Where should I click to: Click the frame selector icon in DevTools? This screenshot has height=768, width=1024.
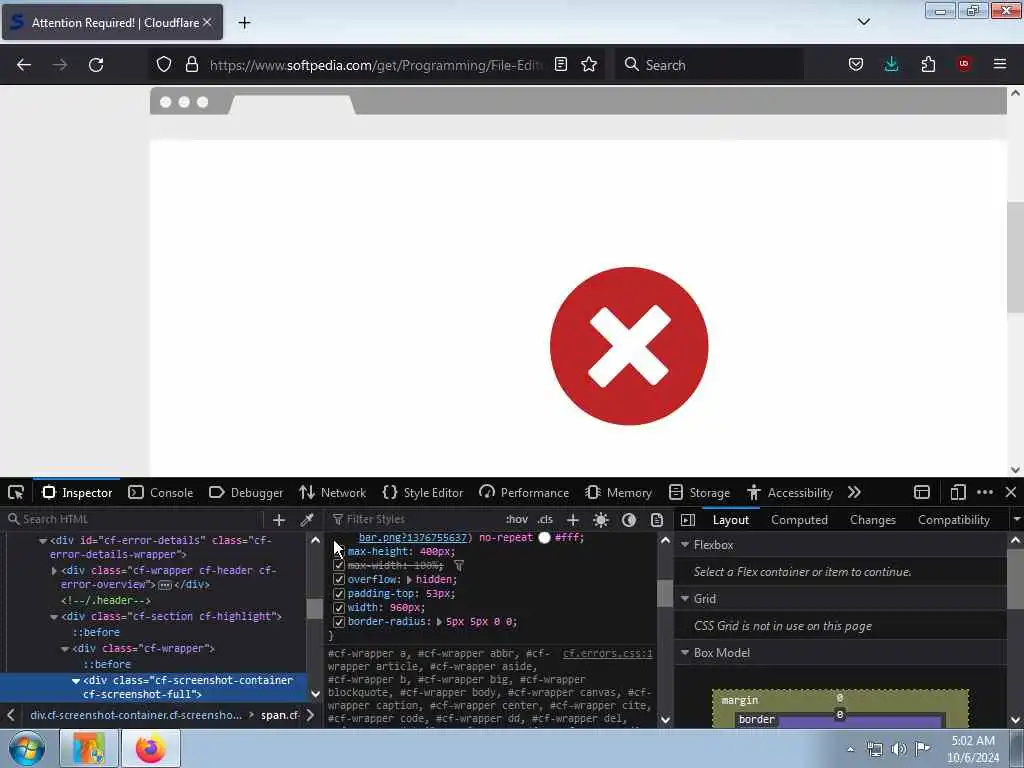[921, 492]
